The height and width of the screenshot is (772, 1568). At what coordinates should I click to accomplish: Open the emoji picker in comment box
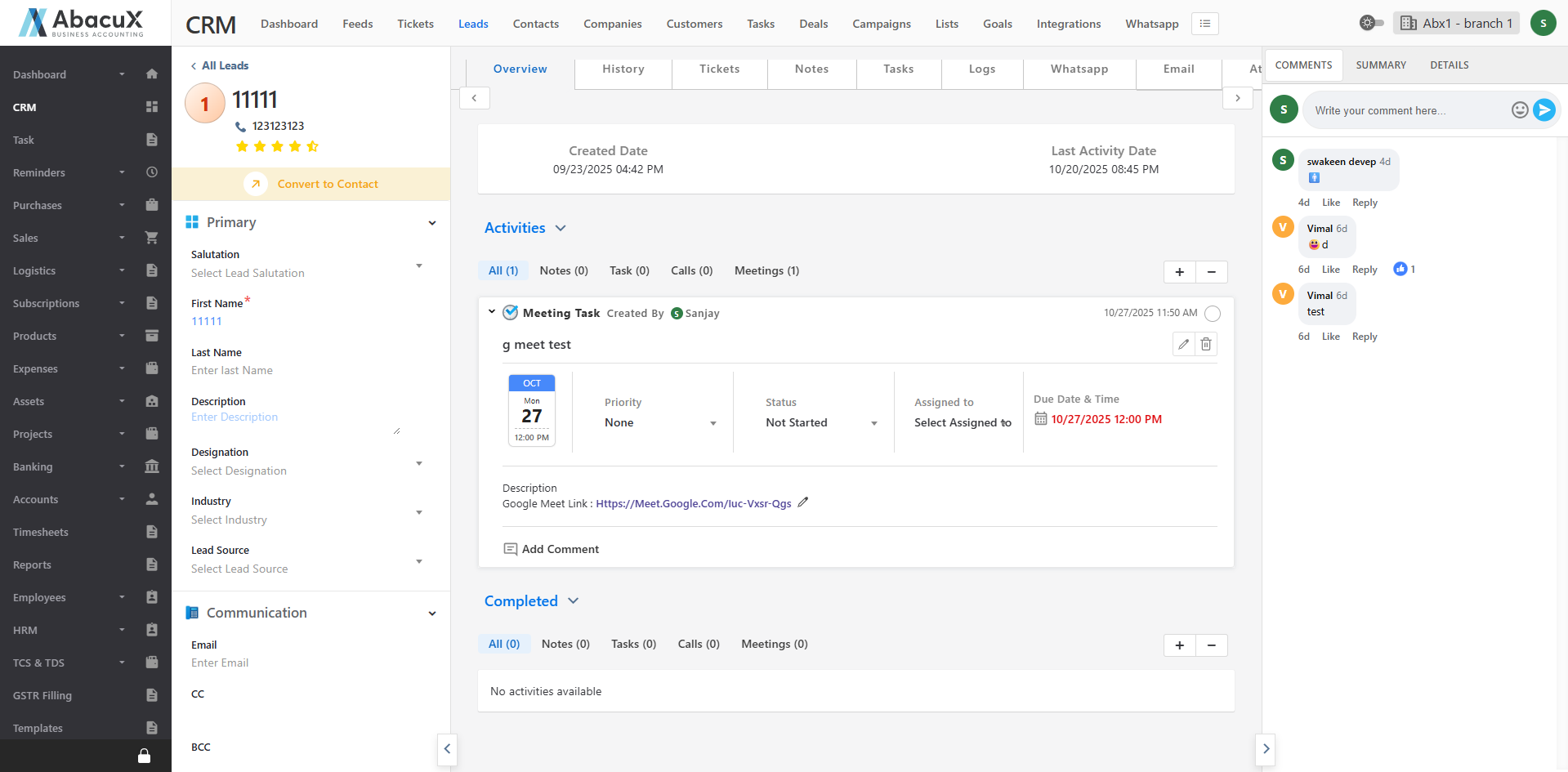[x=1519, y=109]
